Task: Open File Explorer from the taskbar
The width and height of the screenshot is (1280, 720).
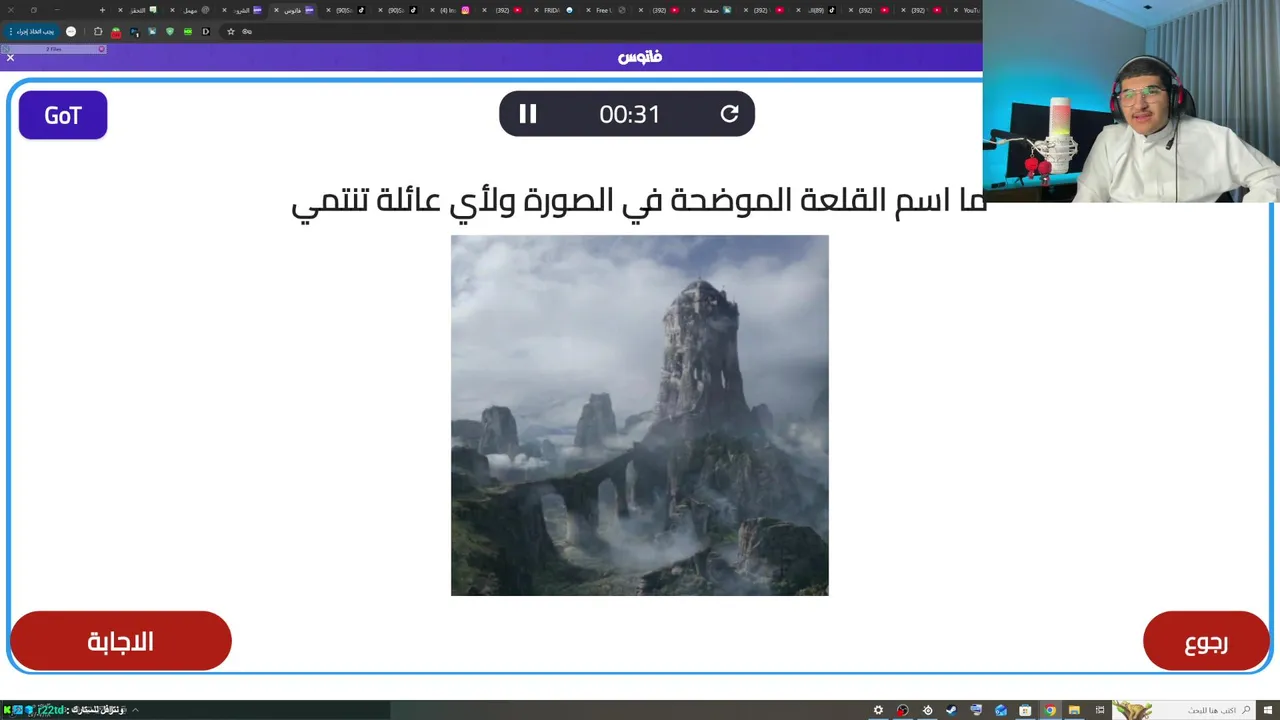Action: [x=1074, y=710]
